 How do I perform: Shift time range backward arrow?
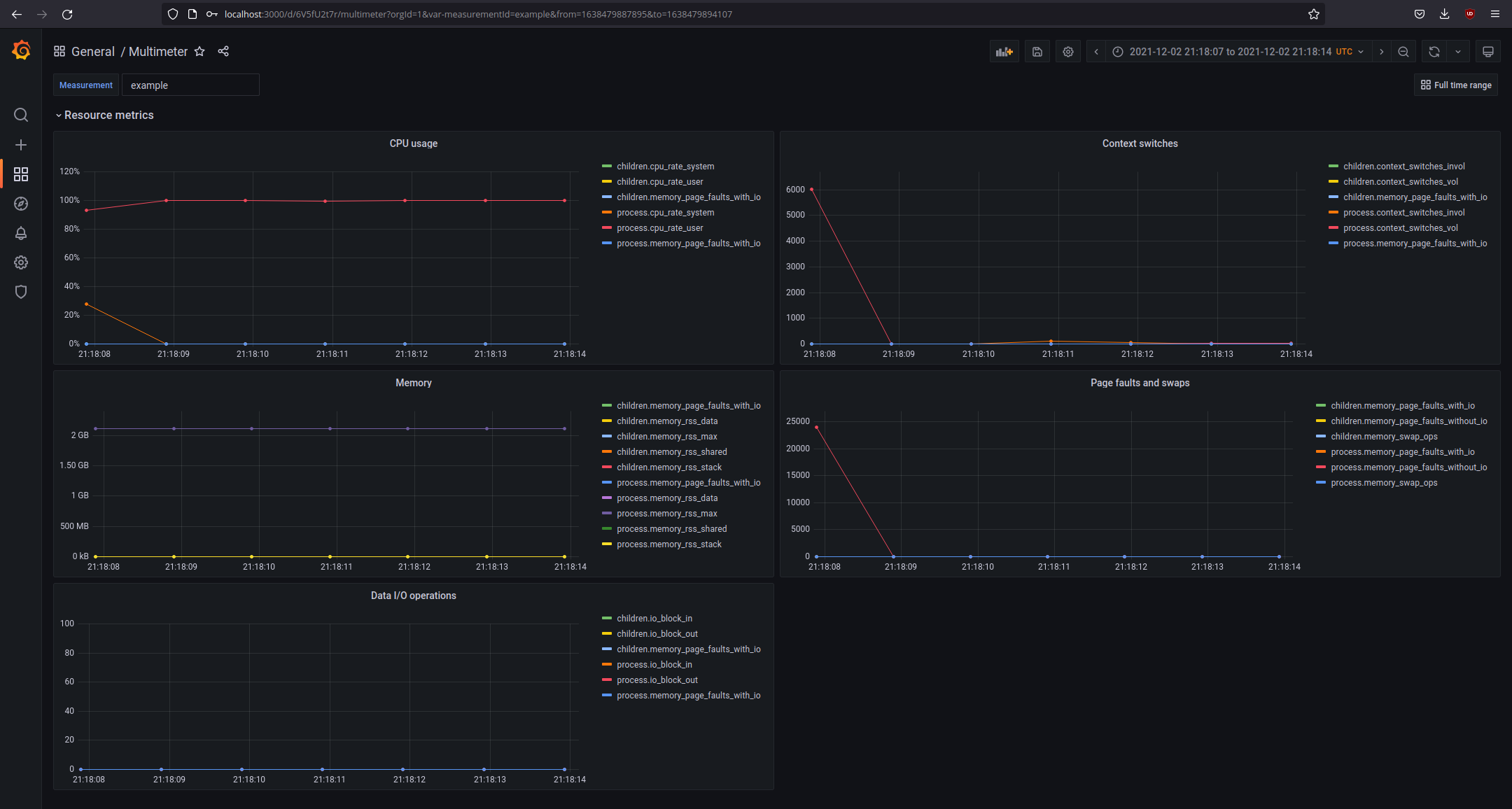tap(1096, 52)
